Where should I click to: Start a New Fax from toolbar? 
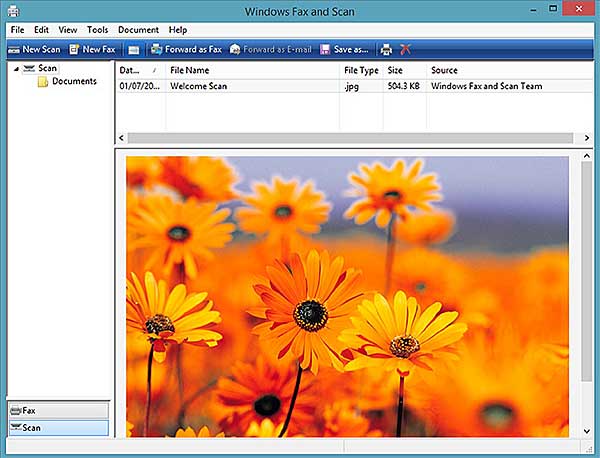[x=92, y=49]
